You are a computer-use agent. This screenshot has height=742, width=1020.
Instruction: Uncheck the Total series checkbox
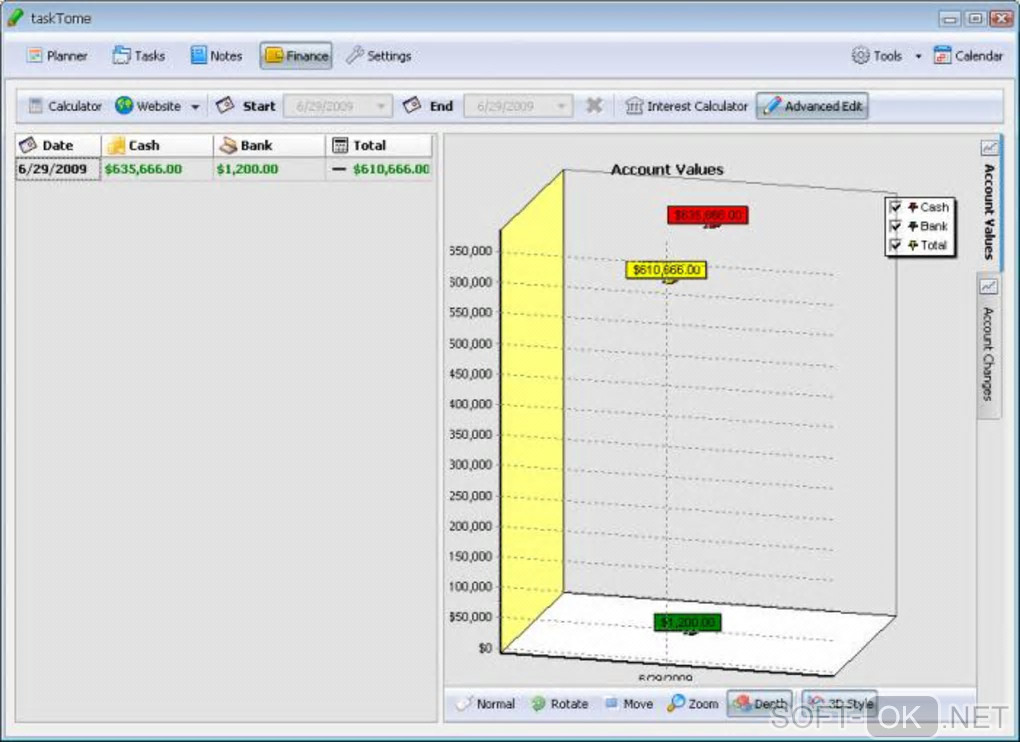895,245
